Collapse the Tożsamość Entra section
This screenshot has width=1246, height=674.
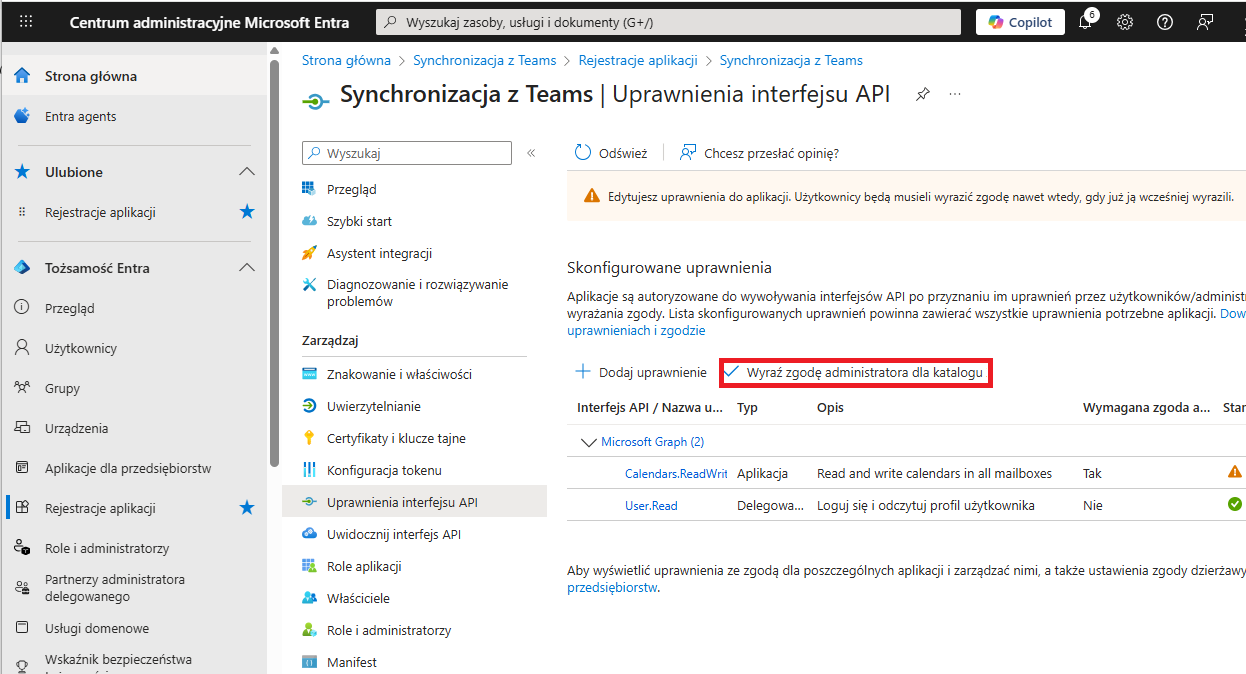(x=247, y=268)
